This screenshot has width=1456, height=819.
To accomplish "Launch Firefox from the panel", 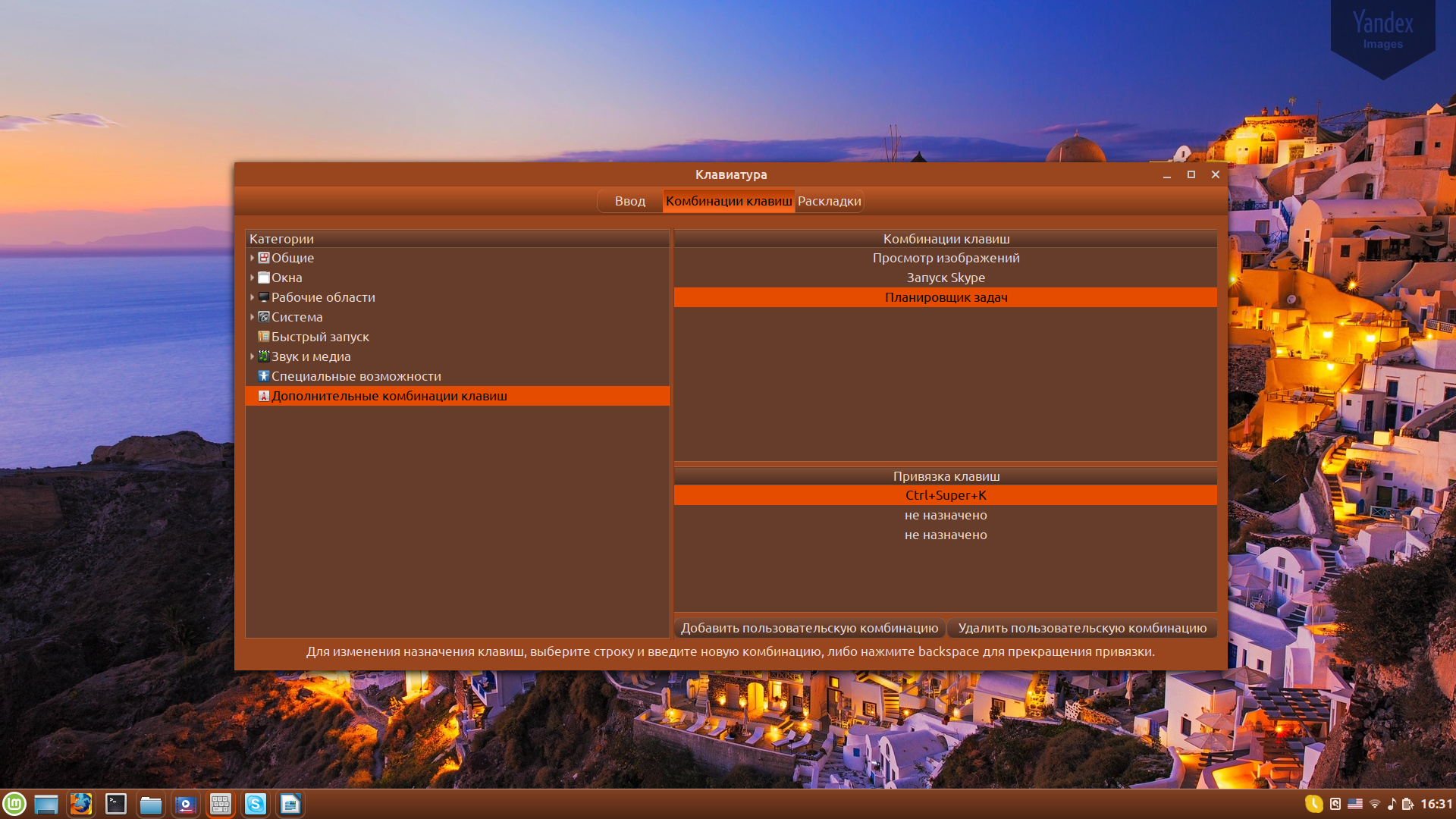I will tap(81, 804).
